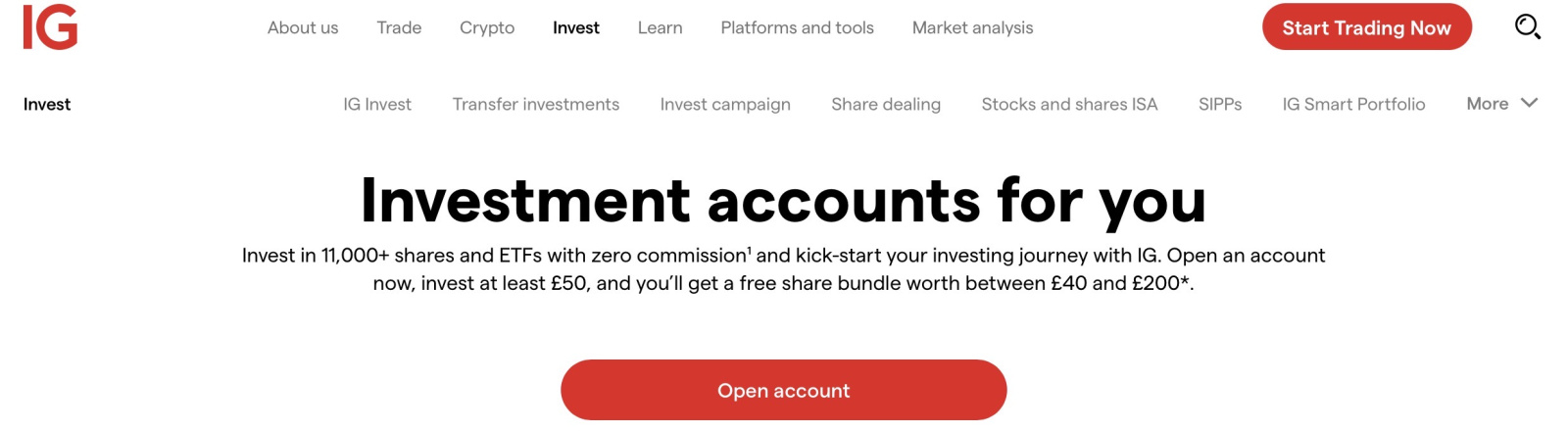1568x431 pixels.
Task: Select the Invest top menu item
Action: coord(576,27)
